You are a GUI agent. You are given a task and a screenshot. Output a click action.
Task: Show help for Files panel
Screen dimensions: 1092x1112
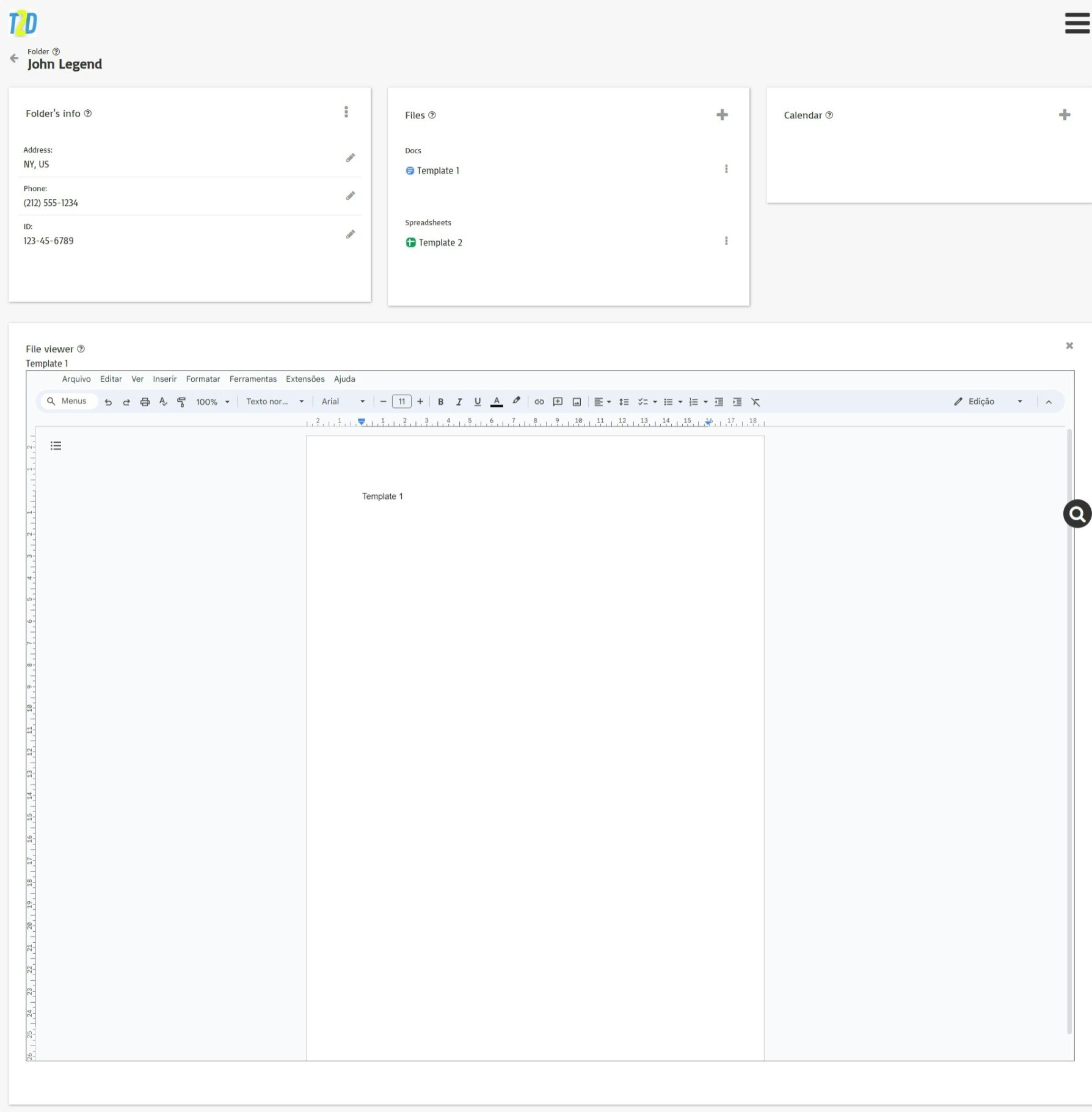pos(432,115)
